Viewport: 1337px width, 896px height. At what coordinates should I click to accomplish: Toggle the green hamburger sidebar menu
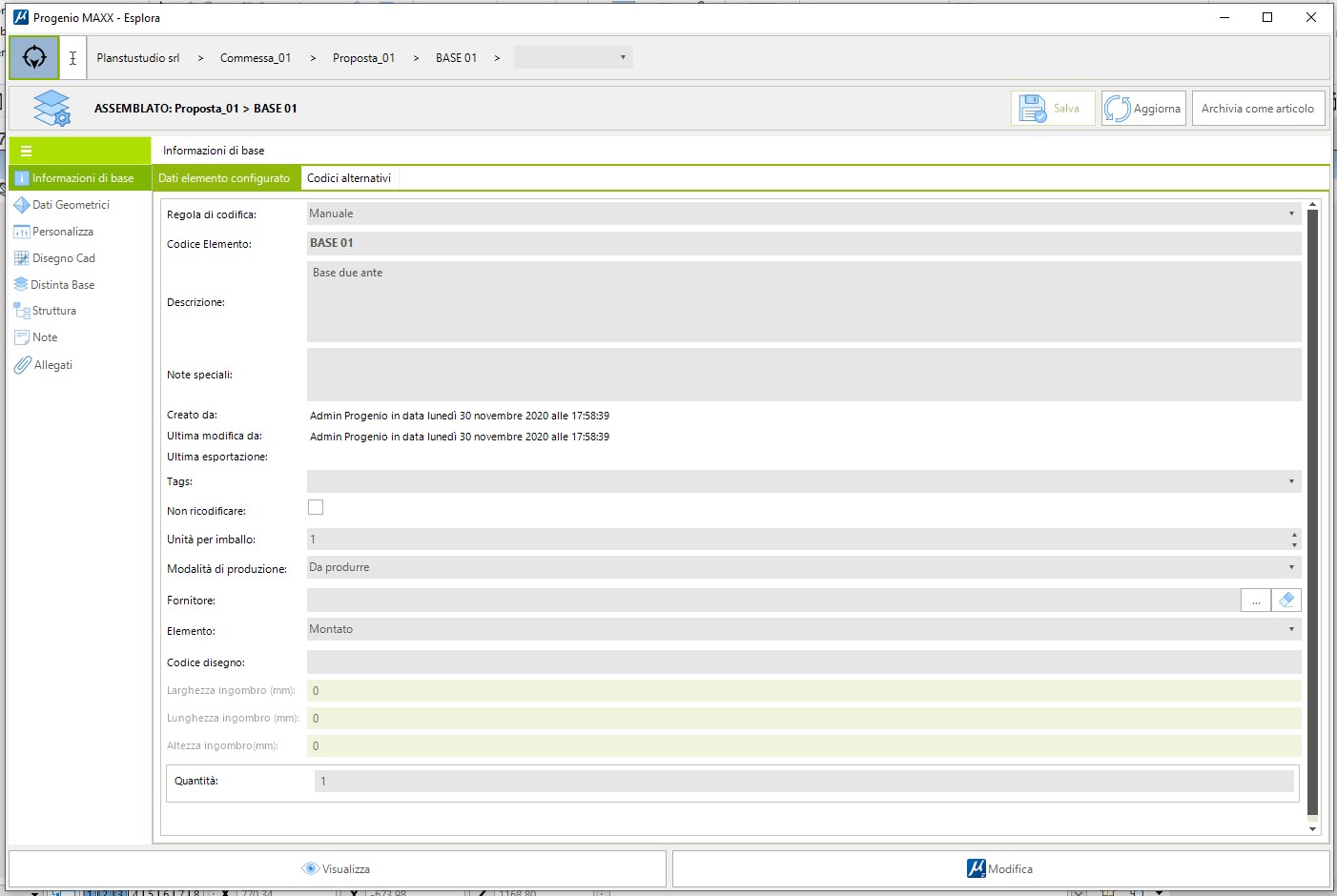click(x=27, y=151)
